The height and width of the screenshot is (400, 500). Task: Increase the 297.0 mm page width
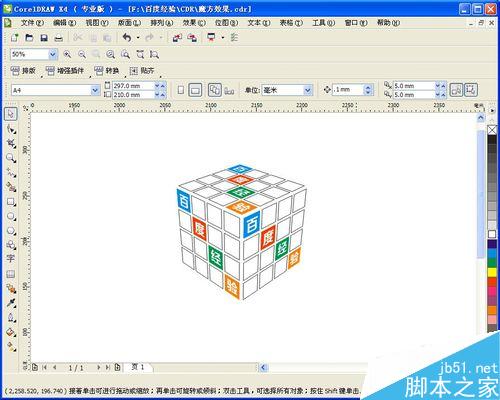163,86
